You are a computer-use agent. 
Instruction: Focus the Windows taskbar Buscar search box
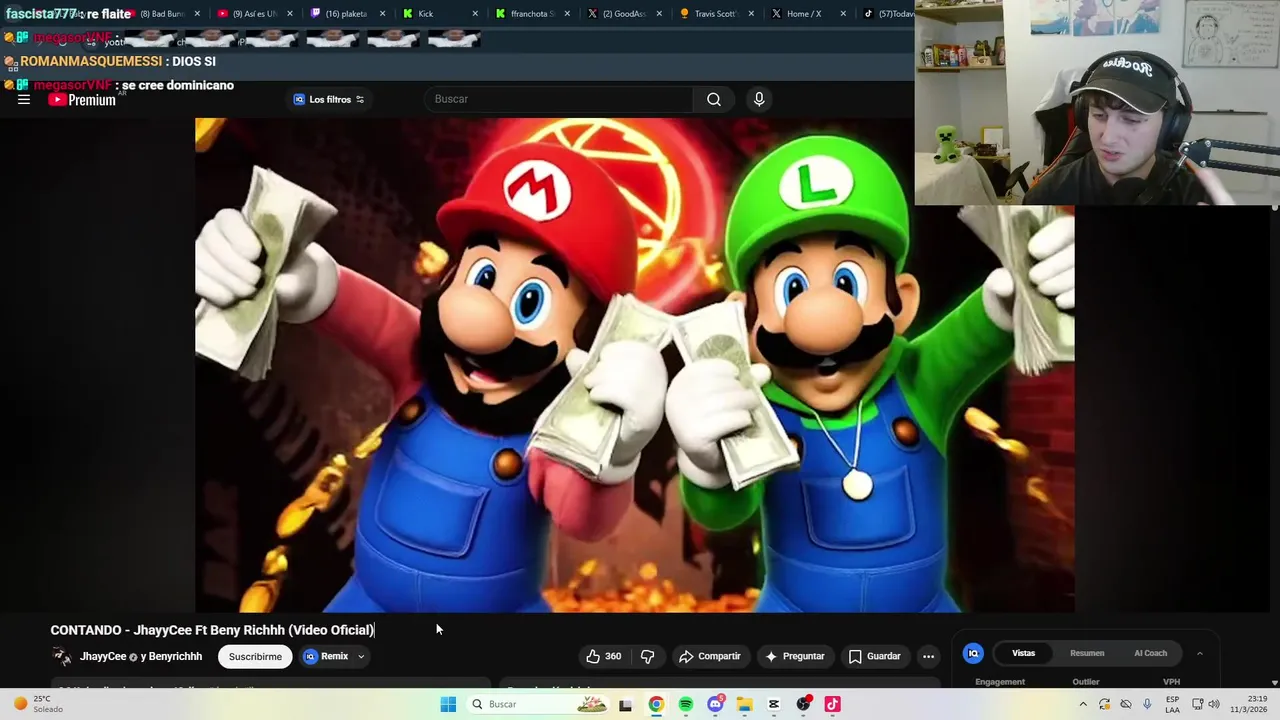point(538,704)
